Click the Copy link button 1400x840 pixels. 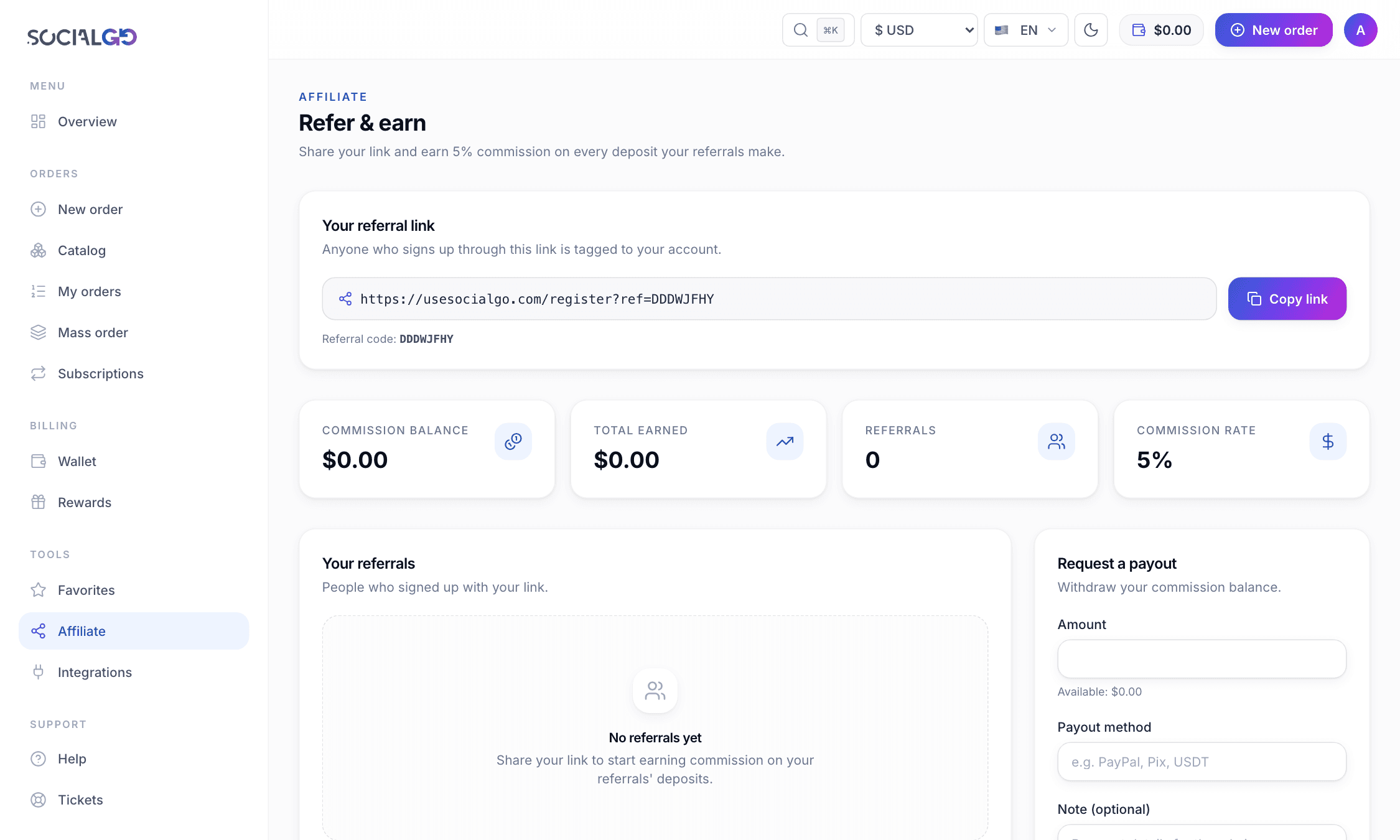[x=1287, y=299]
